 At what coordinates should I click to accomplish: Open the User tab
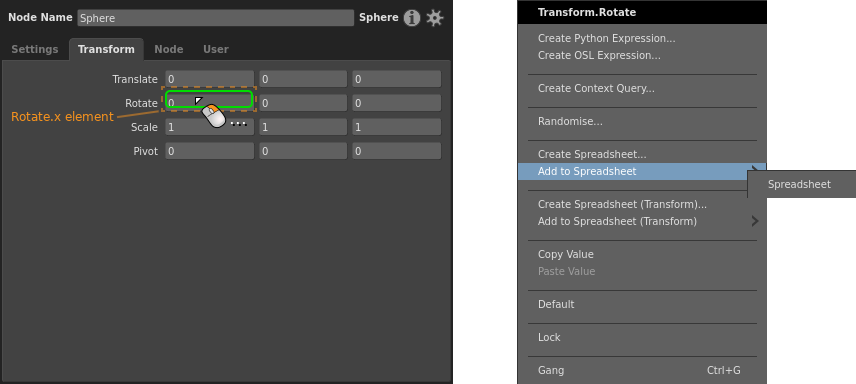pos(216,49)
